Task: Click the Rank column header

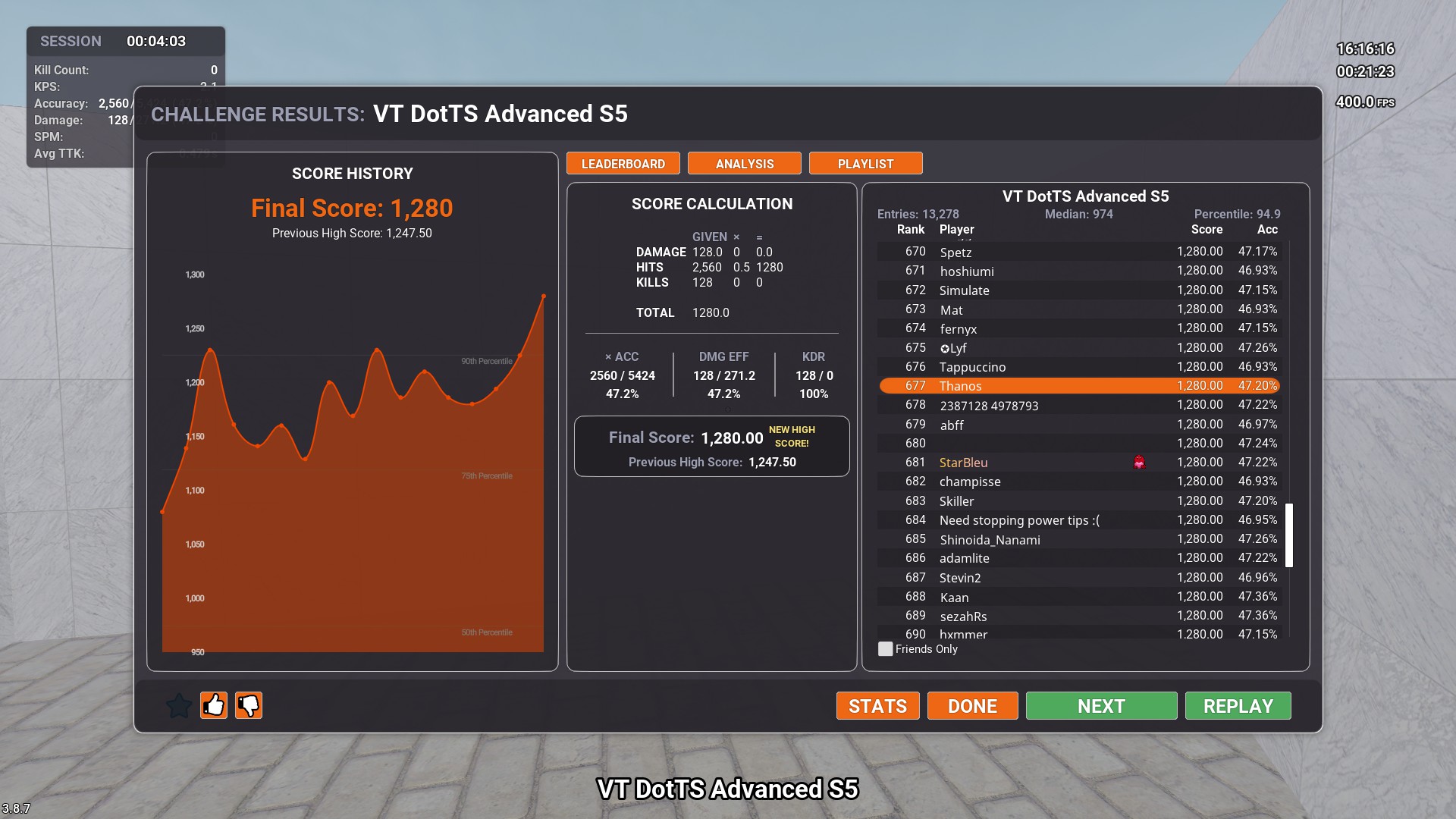Action: point(910,230)
